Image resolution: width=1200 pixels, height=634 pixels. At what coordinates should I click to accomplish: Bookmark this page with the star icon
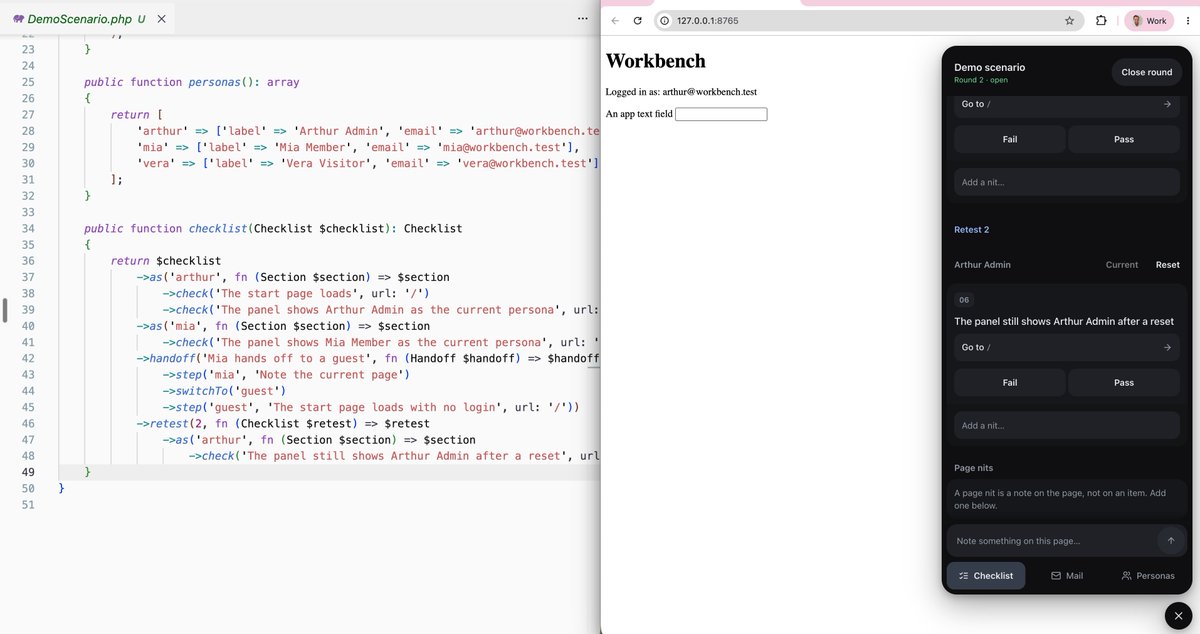click(x=1069, y=20)
